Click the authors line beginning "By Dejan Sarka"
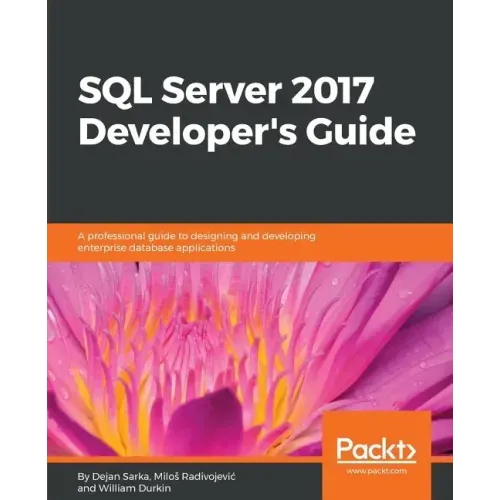500x500 pixels. (156, 482)
